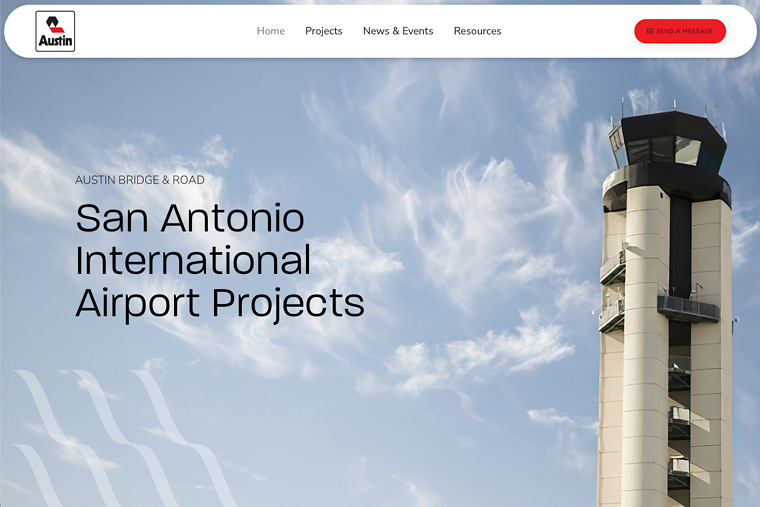Click the "Airport Projects" heading line

[220, 303]
